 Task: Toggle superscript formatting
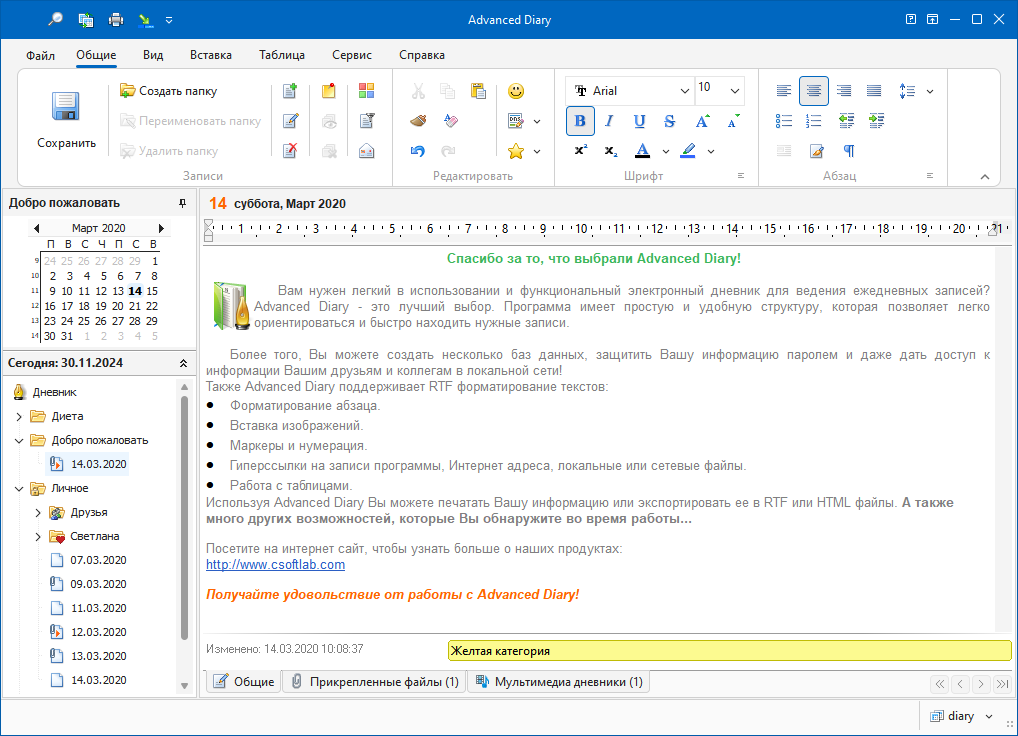[580, 151]
